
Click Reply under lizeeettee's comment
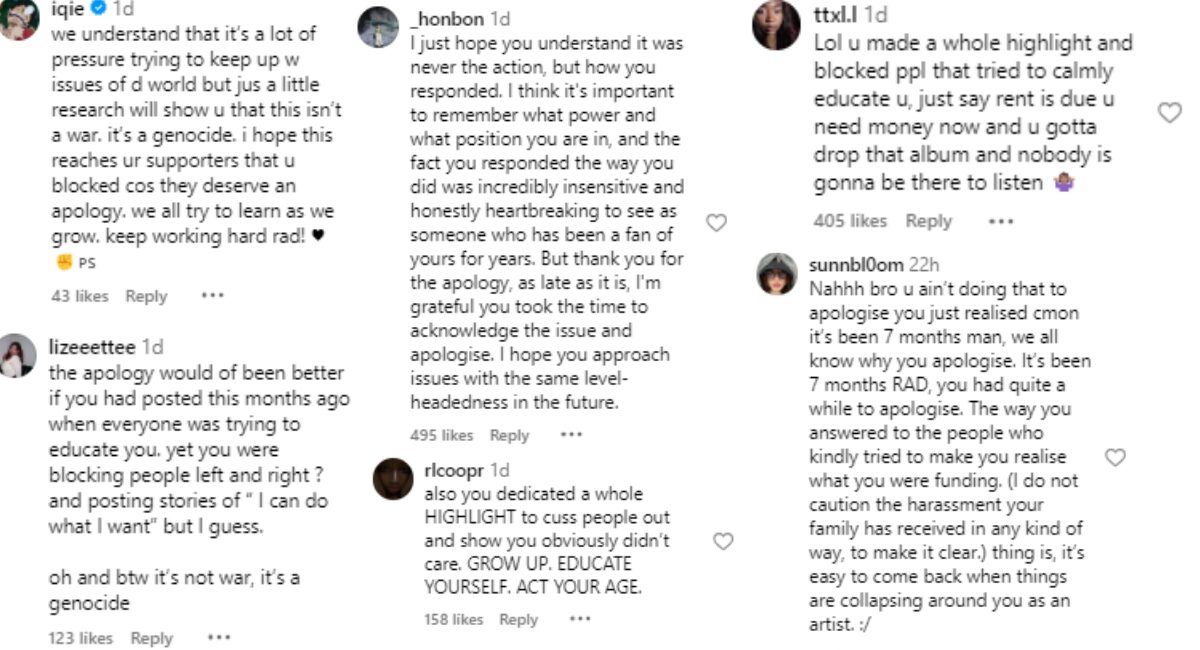pos(151,638)
